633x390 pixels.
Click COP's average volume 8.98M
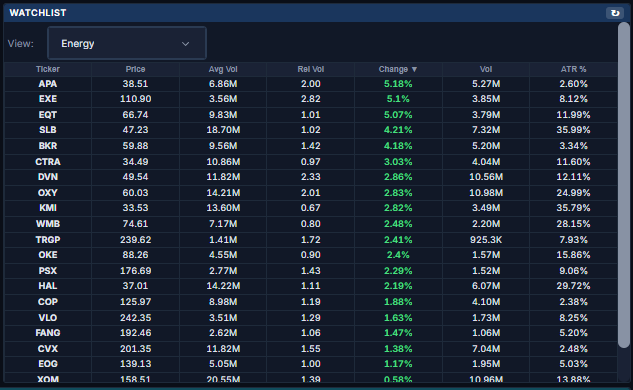[223, 302]
